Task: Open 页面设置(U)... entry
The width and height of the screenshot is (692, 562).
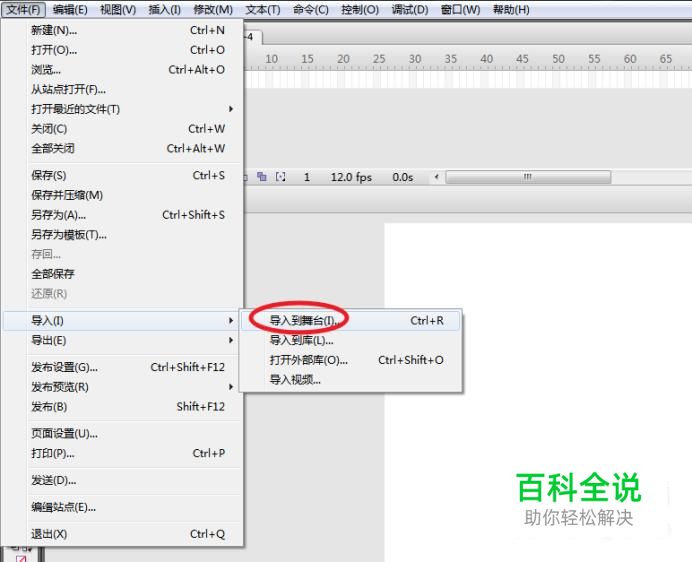Action: coord(123,434)
